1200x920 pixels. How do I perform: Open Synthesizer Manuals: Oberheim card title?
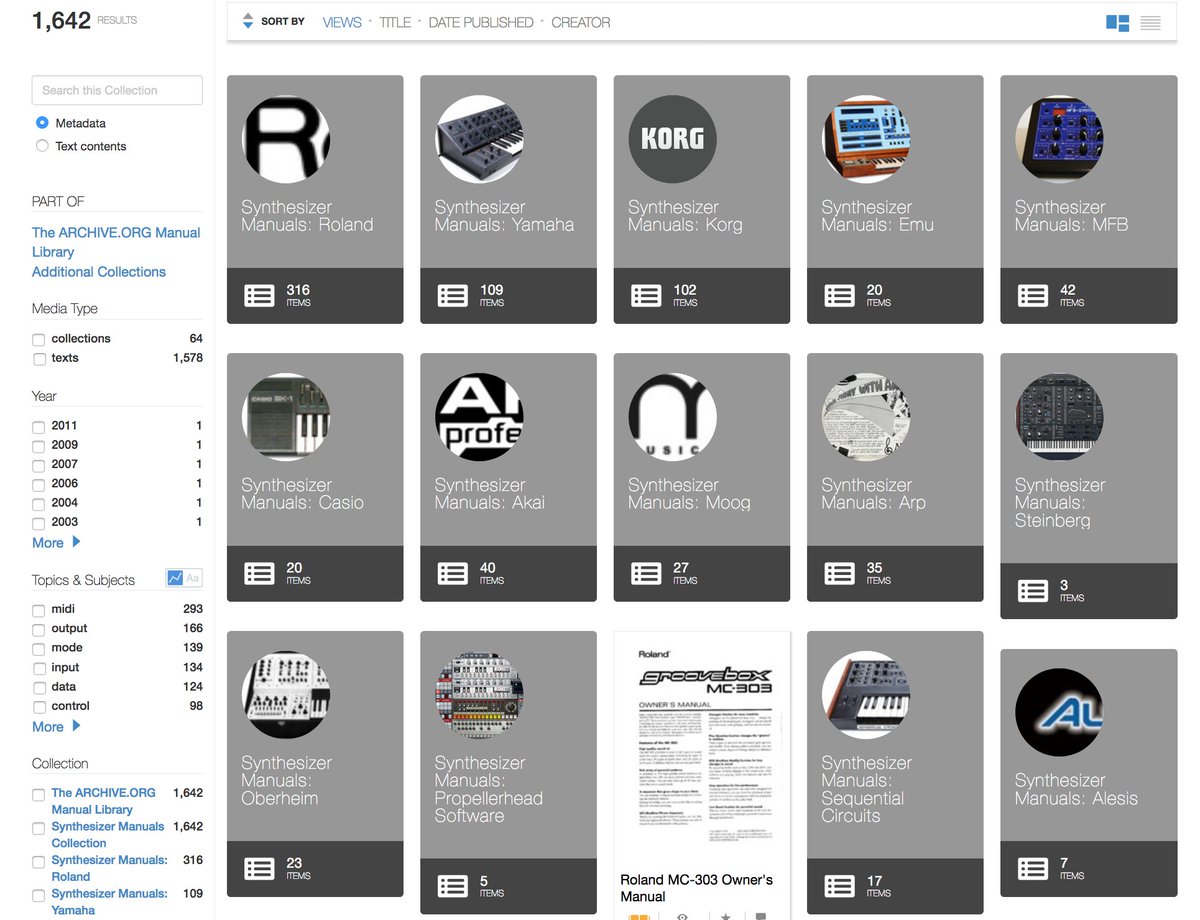[x=287, y=780]
